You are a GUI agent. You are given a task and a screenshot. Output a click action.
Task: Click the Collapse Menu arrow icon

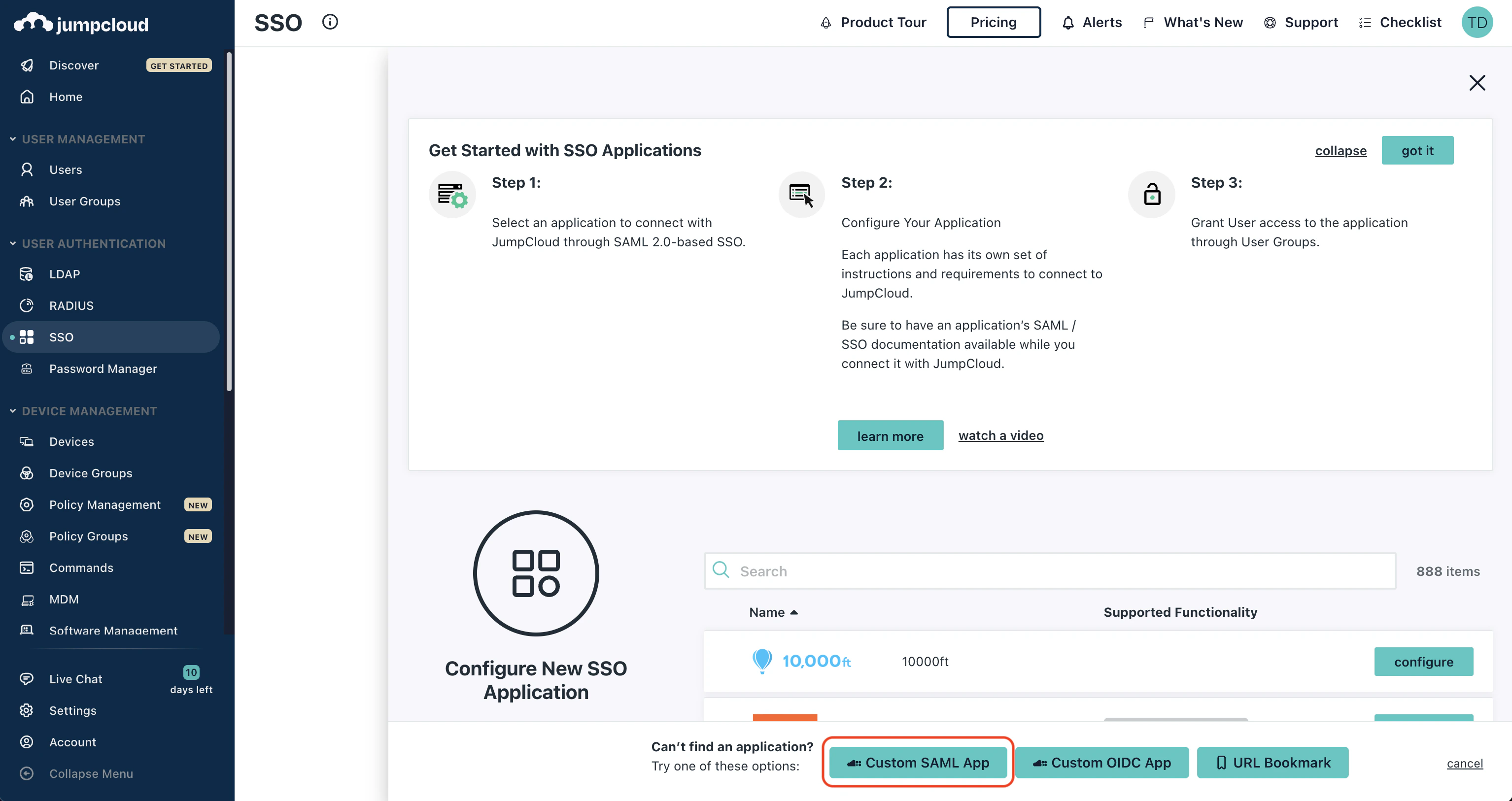point(27,773)
